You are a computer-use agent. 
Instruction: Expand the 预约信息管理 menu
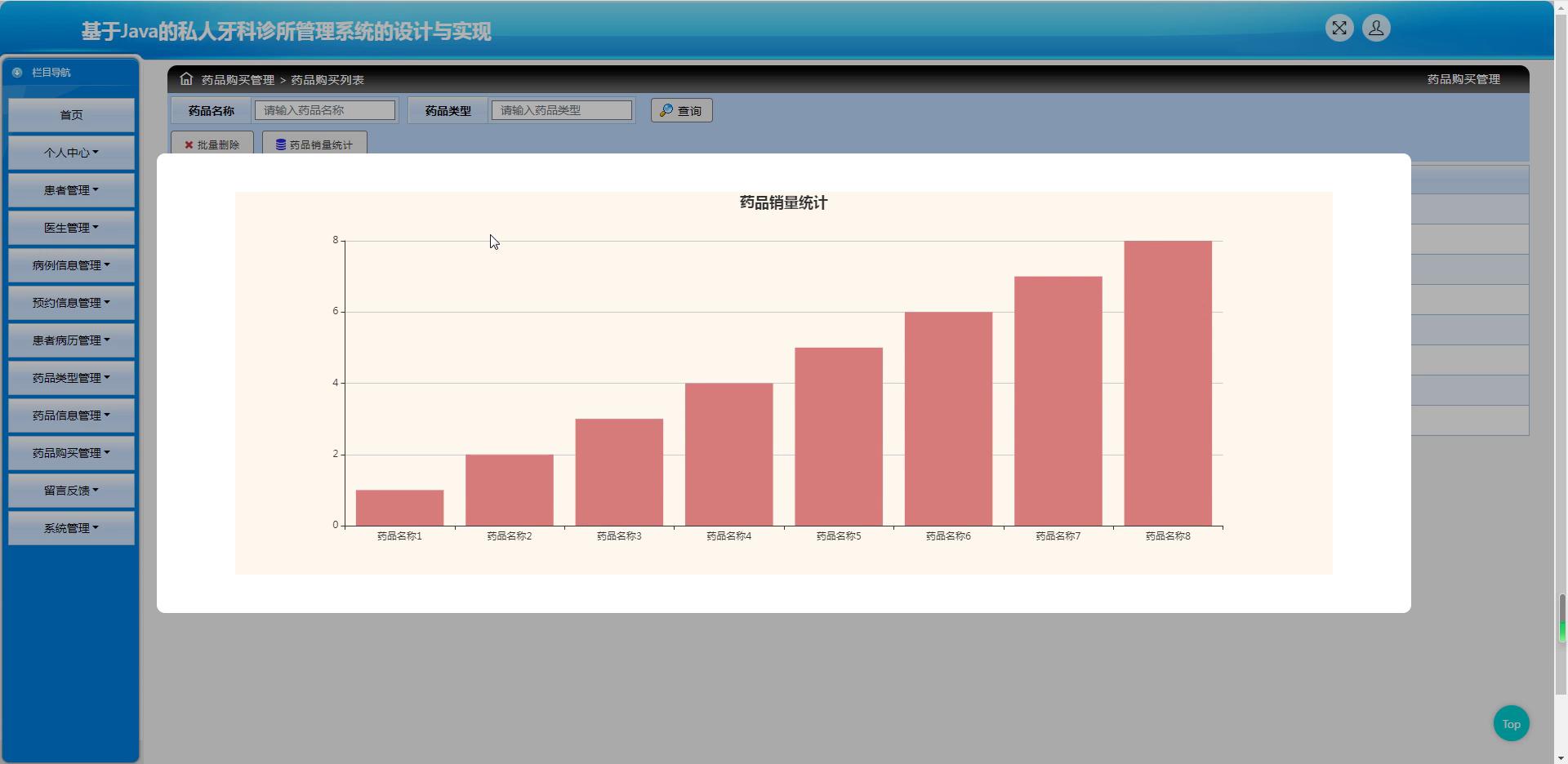72,303
